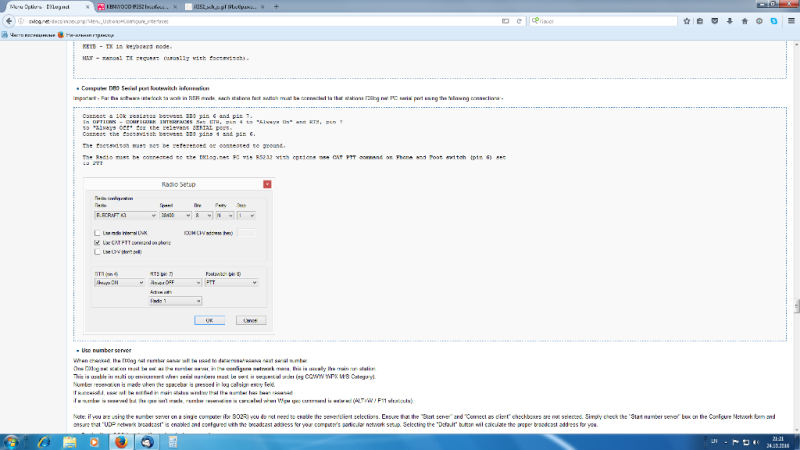Click the round extension icon beside home
800x450 pixels.
759,21
